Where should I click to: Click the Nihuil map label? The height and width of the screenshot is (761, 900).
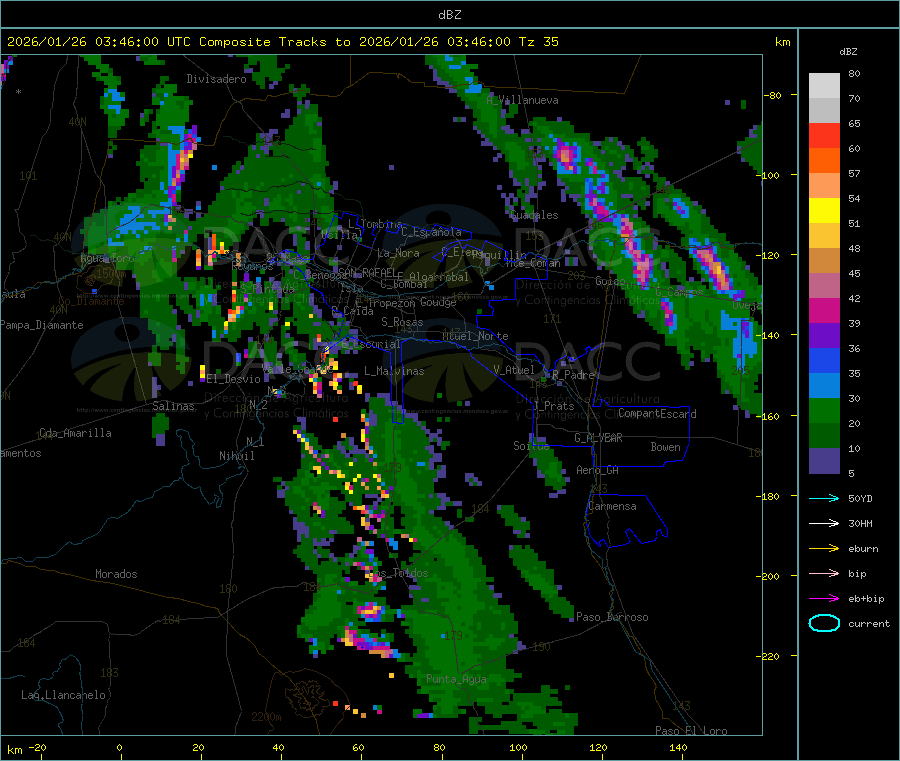tap(237, 456)
